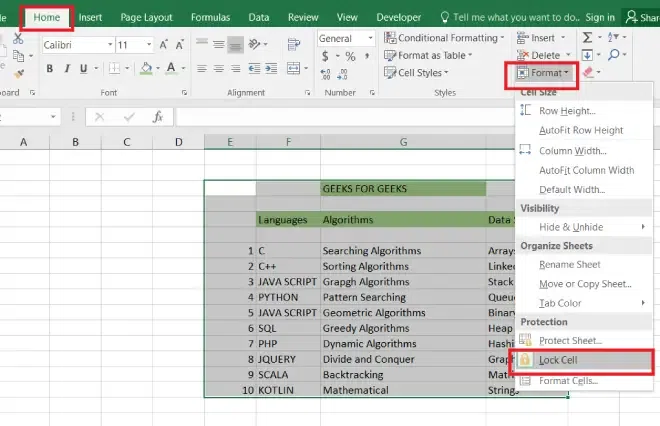Center text horizontally
The image size is (660, 426).
coord(218,68)
